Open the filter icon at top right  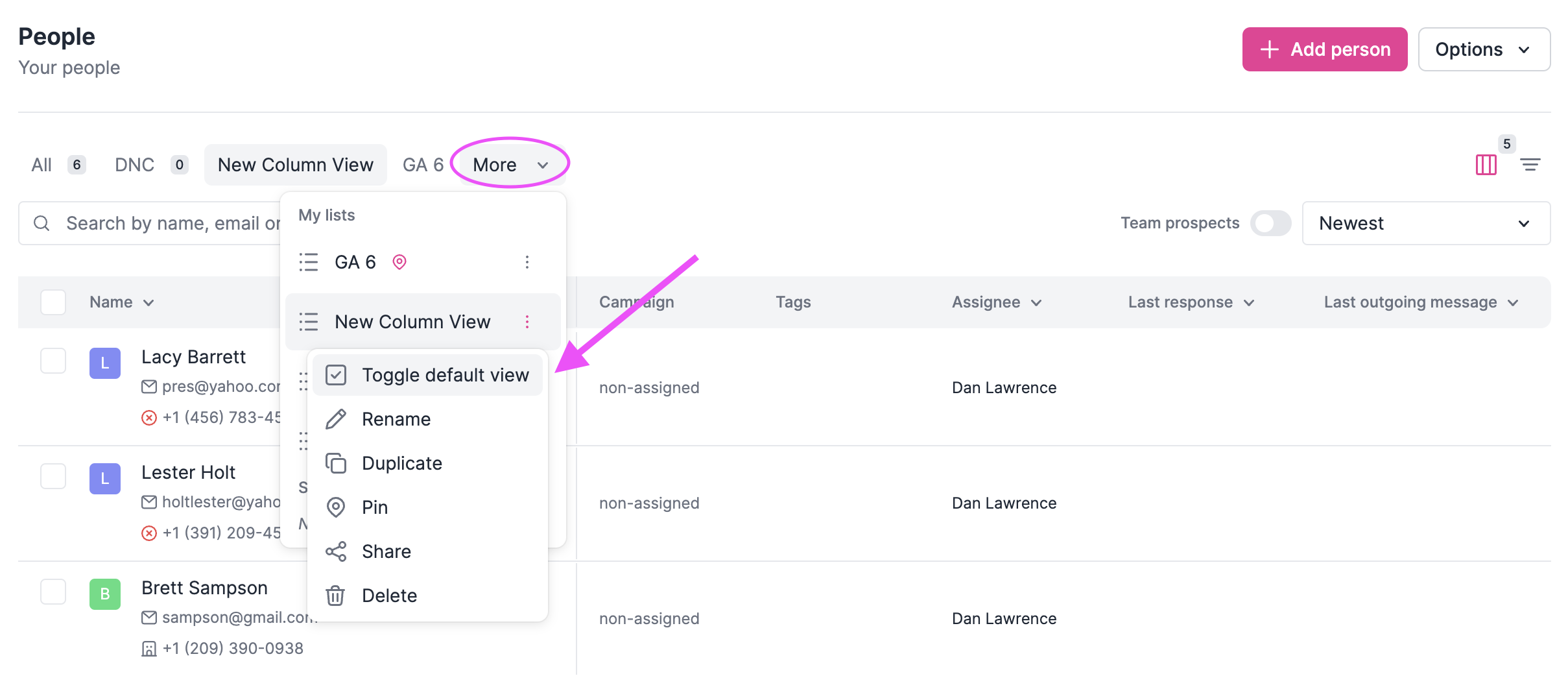coord(1532,164)
